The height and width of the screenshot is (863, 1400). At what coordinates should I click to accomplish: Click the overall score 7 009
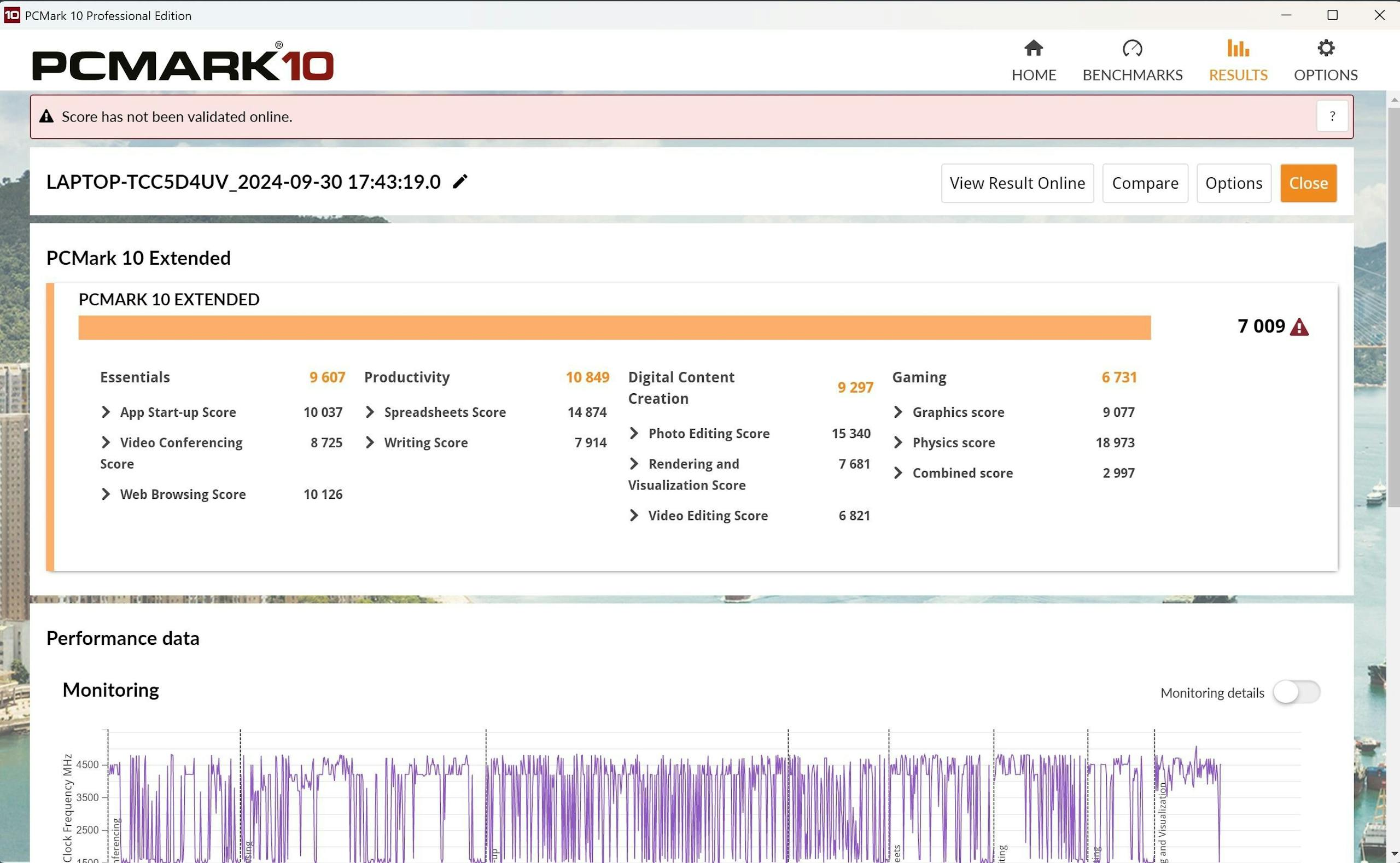1261,326
